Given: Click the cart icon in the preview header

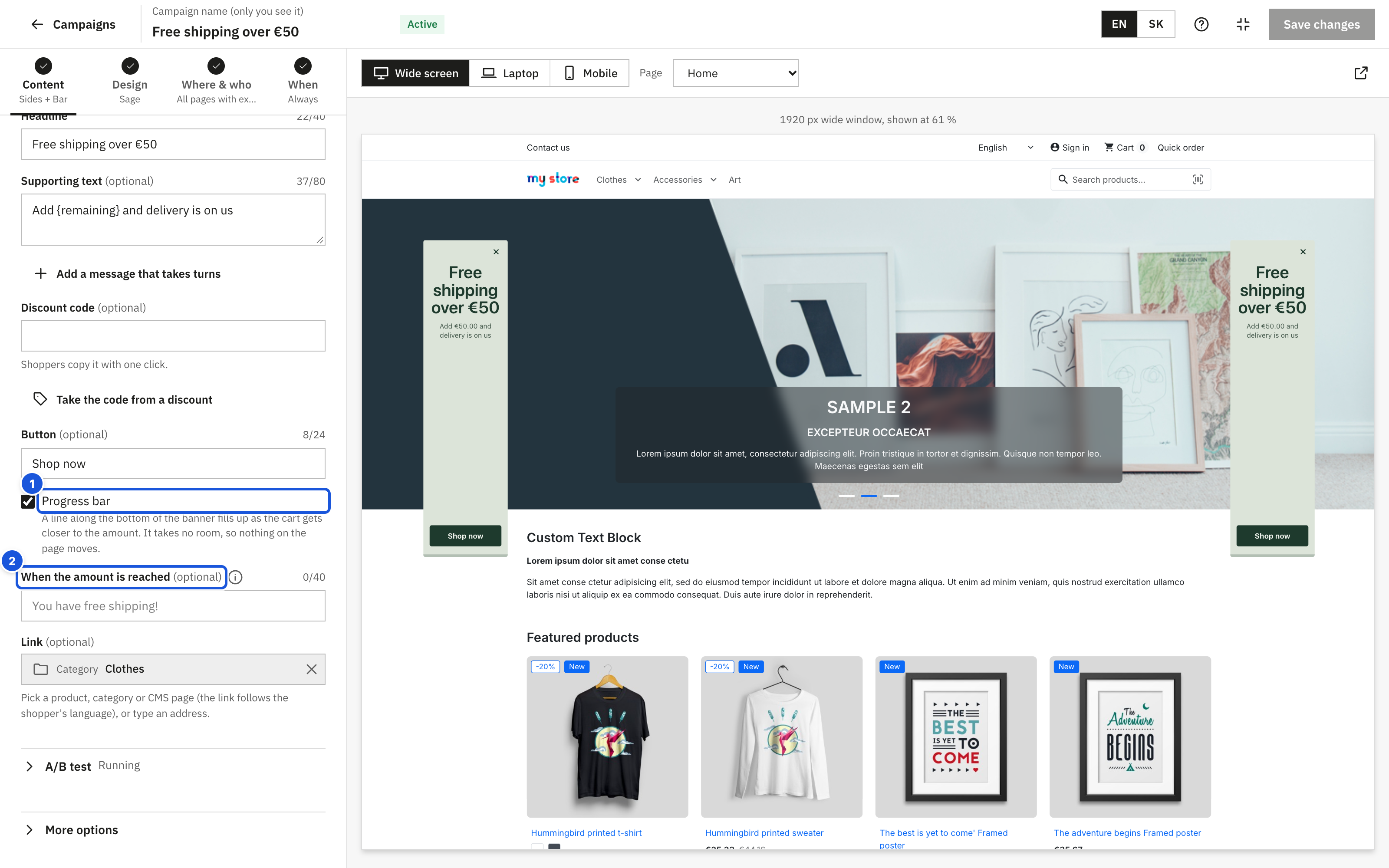Looking at the screenshot, I should point(1109,148).
